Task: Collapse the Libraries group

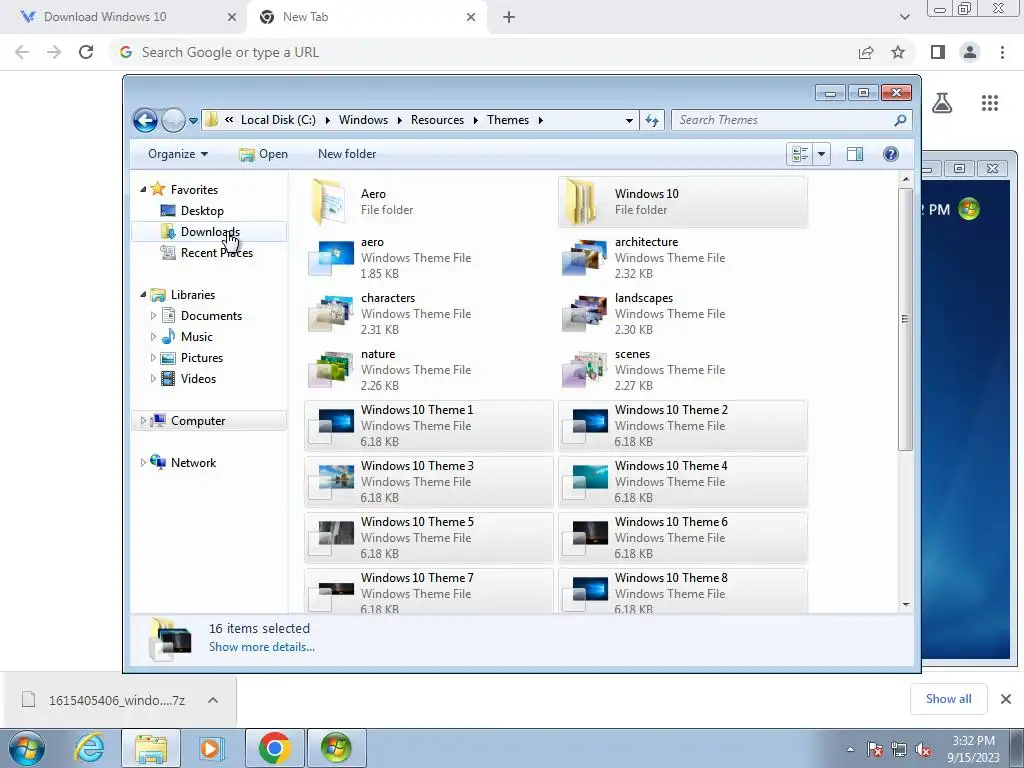Action: (143, 295)
